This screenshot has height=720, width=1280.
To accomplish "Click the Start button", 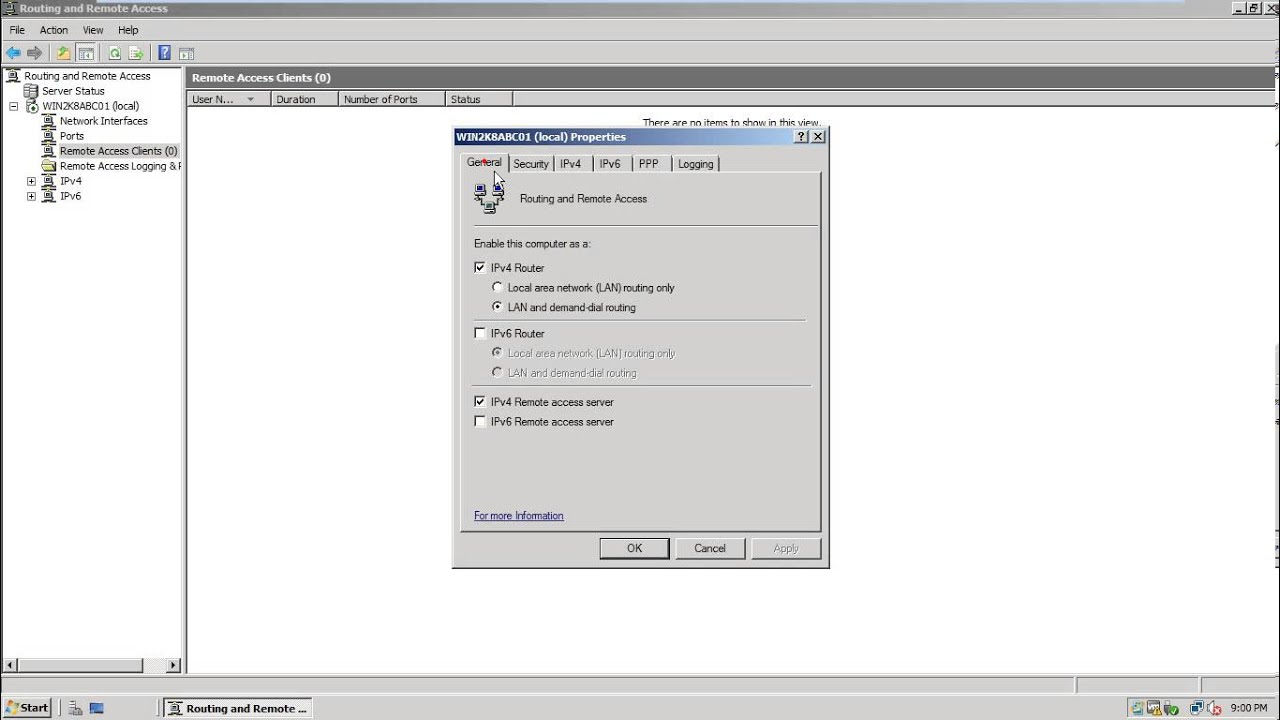I will pyautogui.click(x=27, y=708).
